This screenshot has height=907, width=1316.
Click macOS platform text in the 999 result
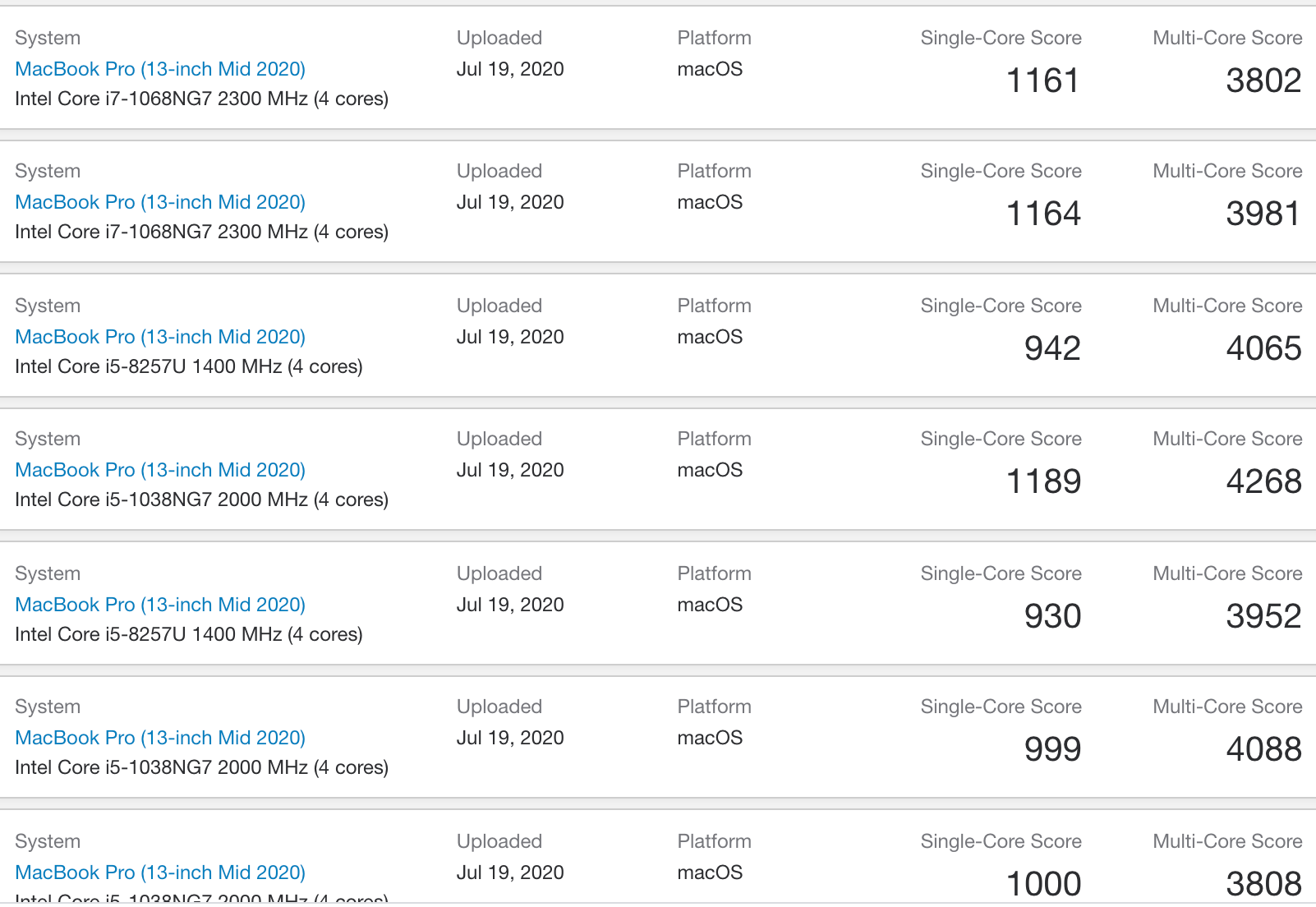pyautogui.click(x=710, y=738)
